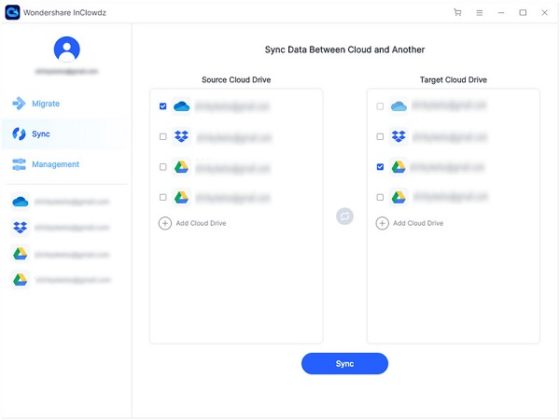Open the hamburger menu in title bar

tap(479, 12)
